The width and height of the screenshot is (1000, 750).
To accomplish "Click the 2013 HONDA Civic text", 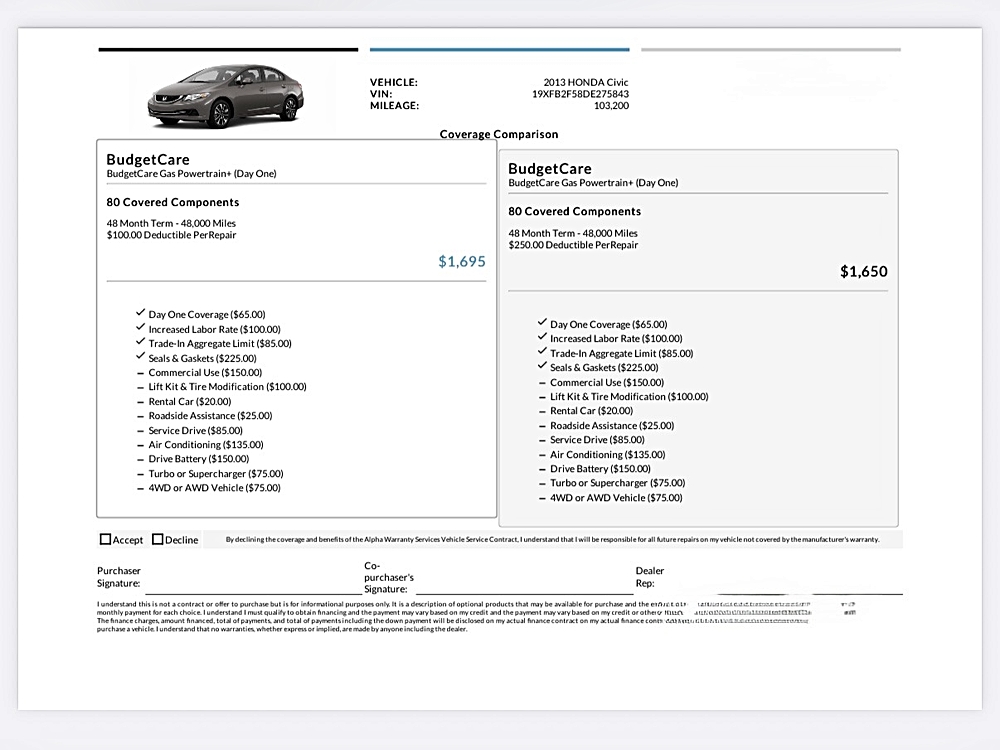I will coord(585,82).
